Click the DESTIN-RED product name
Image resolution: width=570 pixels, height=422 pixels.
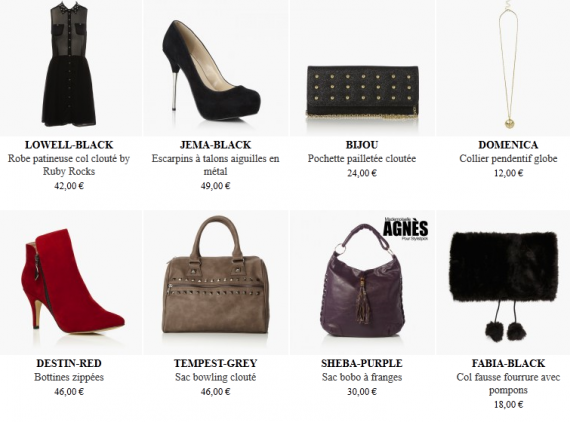(x=69, y=363)
